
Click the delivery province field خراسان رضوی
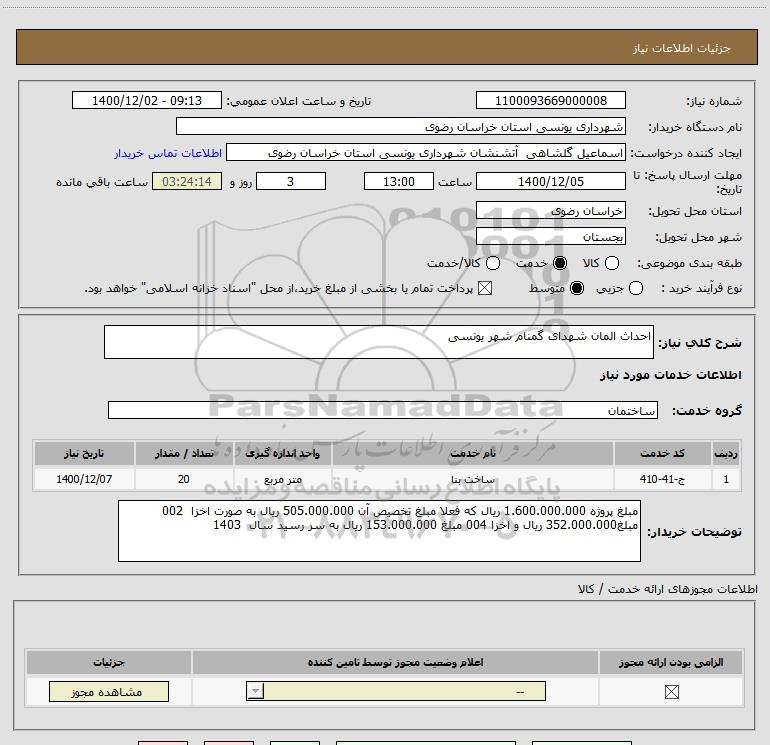pyautogui.click(x=550, y=210)
